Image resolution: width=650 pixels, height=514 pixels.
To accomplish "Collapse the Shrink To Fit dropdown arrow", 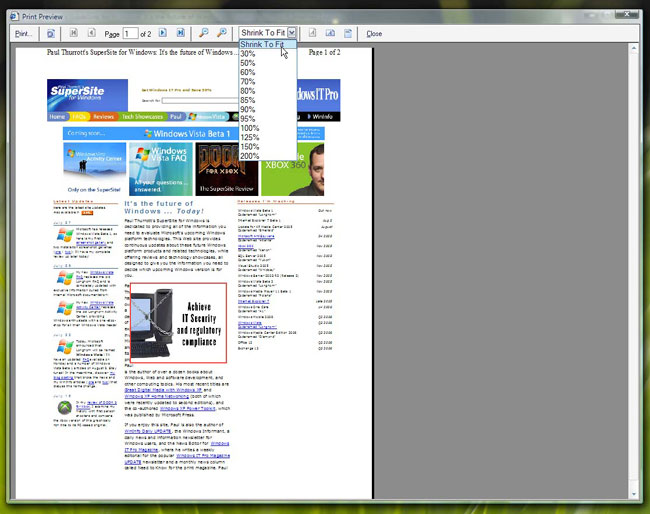I will pos(291,33).
